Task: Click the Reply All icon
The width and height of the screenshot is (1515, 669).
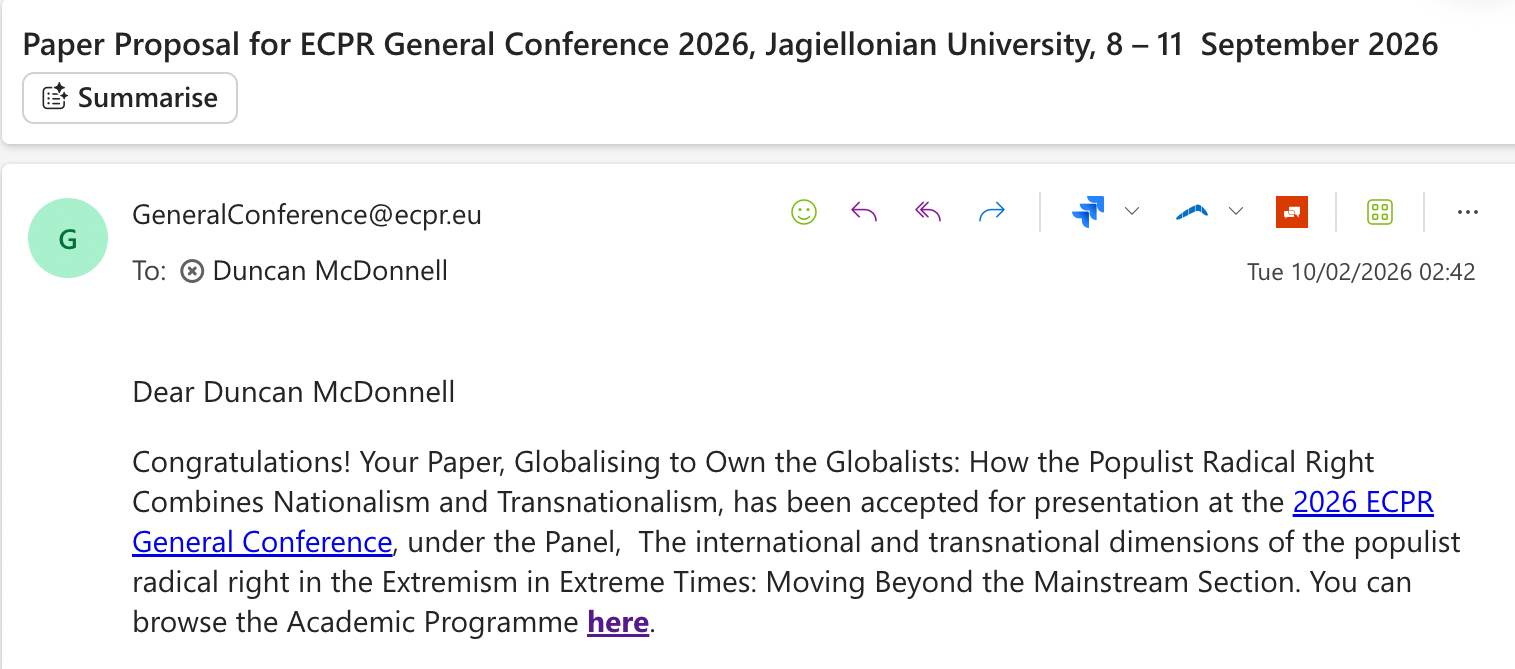Action: [928, 212]
